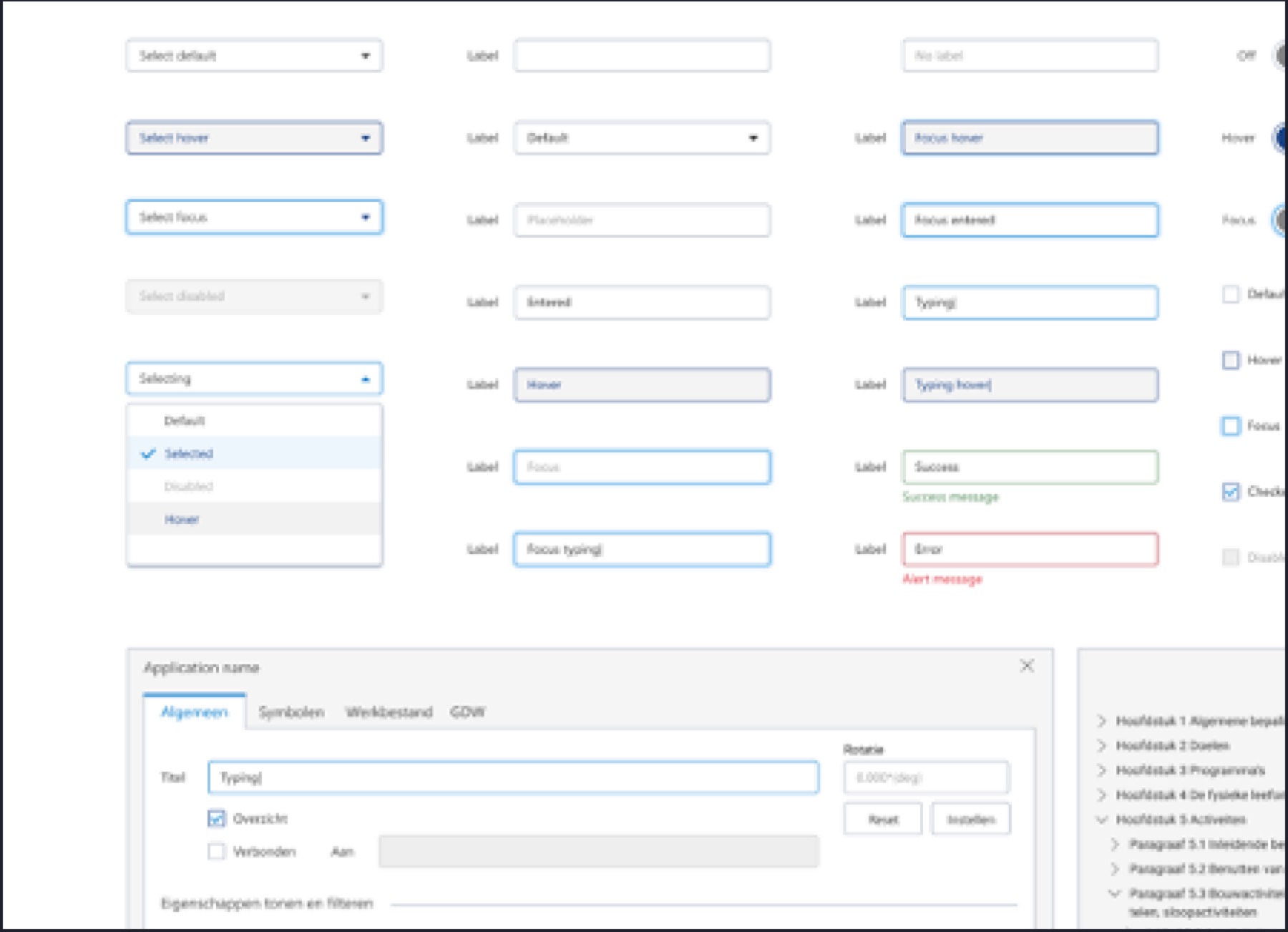Image resolution: width=1288 pixels, height=932 pixels.
Task: Expand the Hoofdstuk 1 chevron
Action: (1102, 721)
